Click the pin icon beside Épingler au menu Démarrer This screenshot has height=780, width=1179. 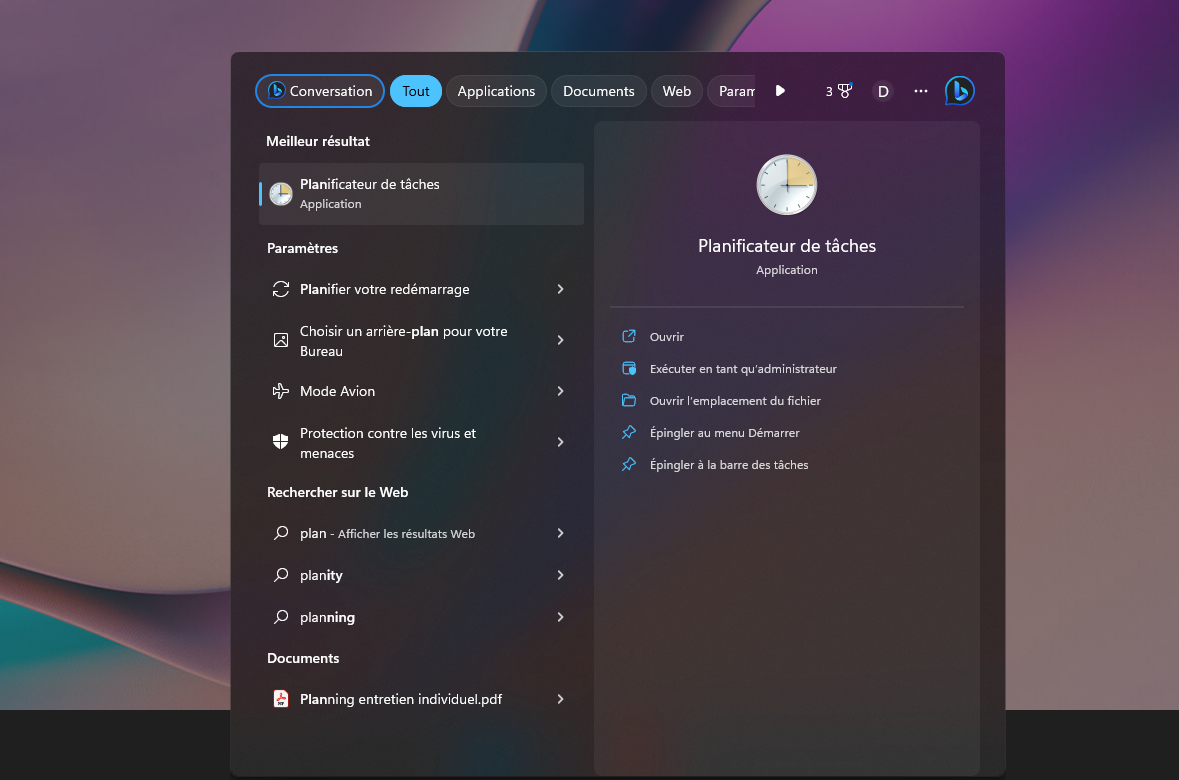tap(629, 433)
